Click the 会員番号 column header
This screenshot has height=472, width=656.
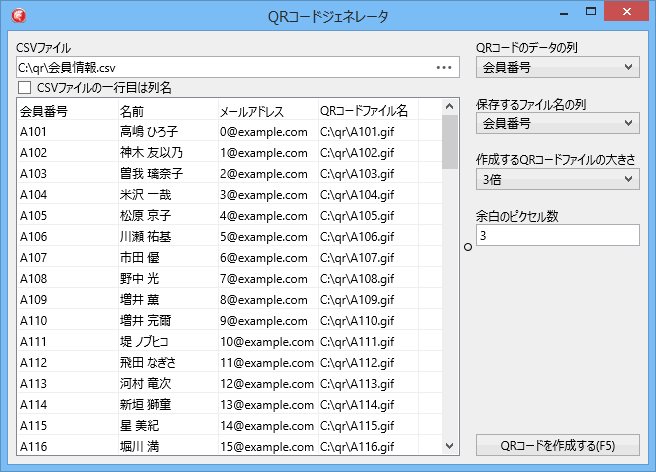[65, 111]
